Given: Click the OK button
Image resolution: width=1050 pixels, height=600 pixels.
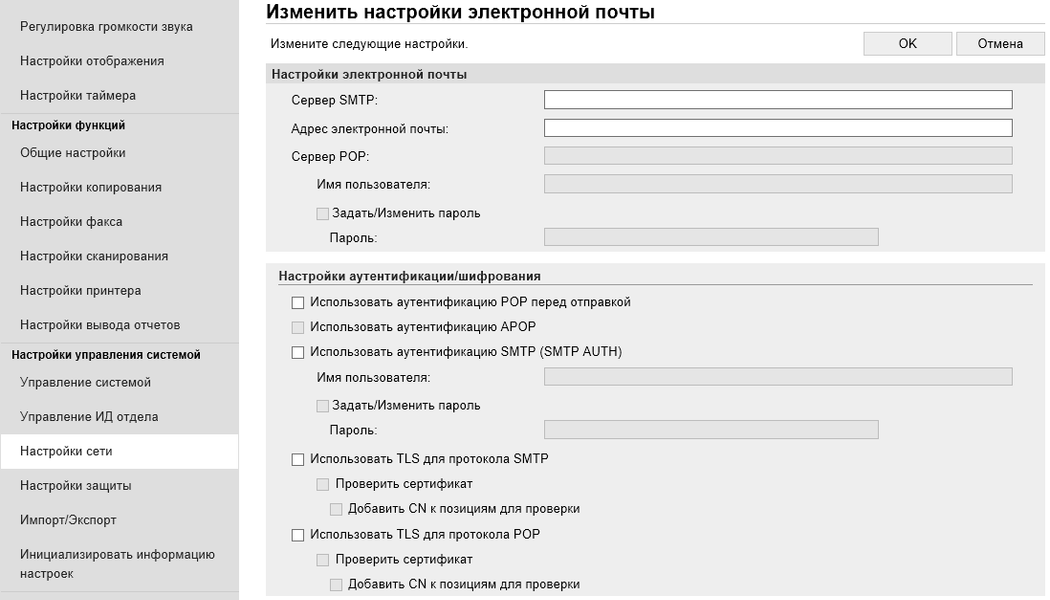Looking at the screenshot, I should coord(907,43).
